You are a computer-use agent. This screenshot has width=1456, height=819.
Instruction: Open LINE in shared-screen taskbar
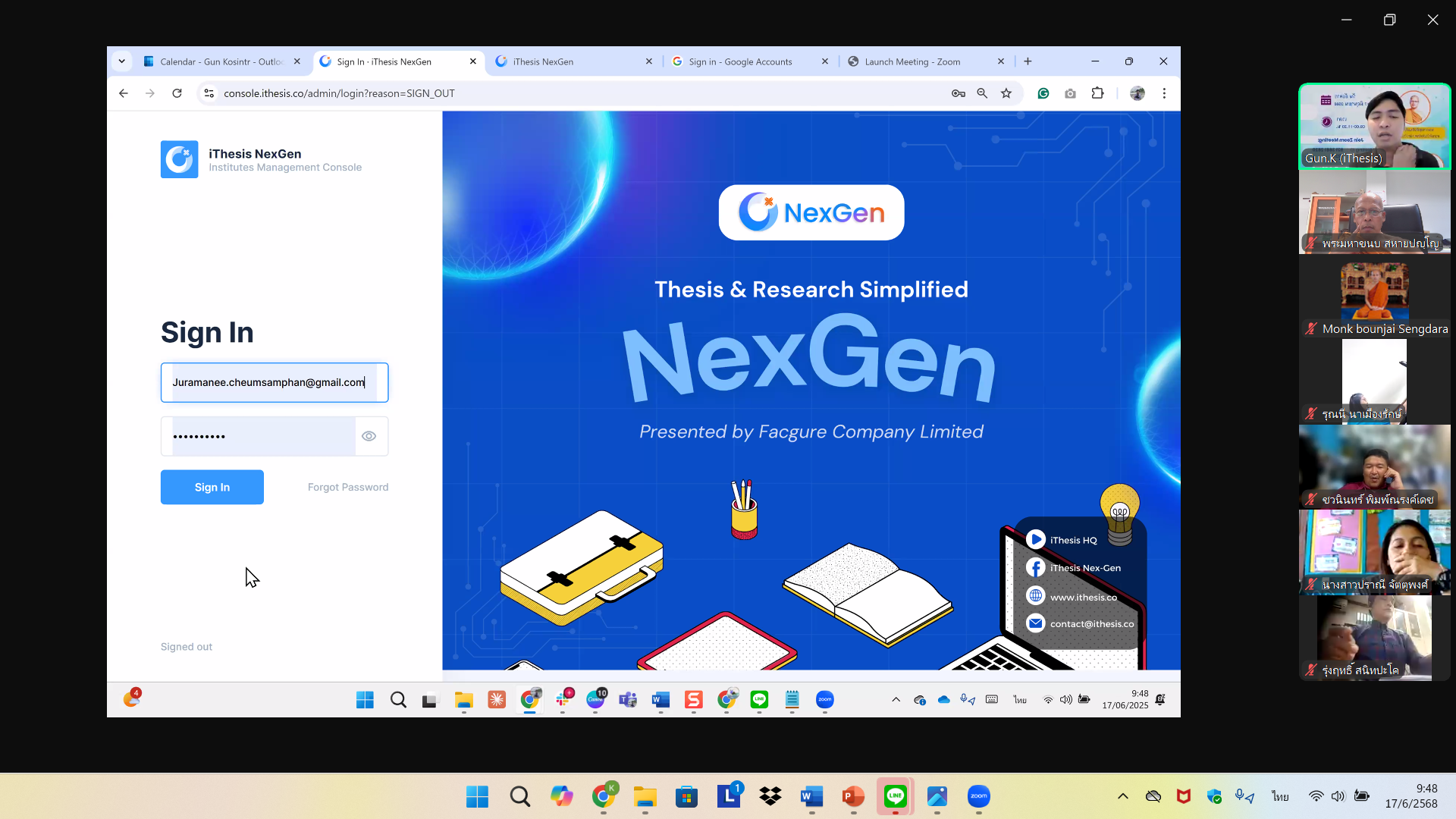pyautogui.click(x=759, y=700)
